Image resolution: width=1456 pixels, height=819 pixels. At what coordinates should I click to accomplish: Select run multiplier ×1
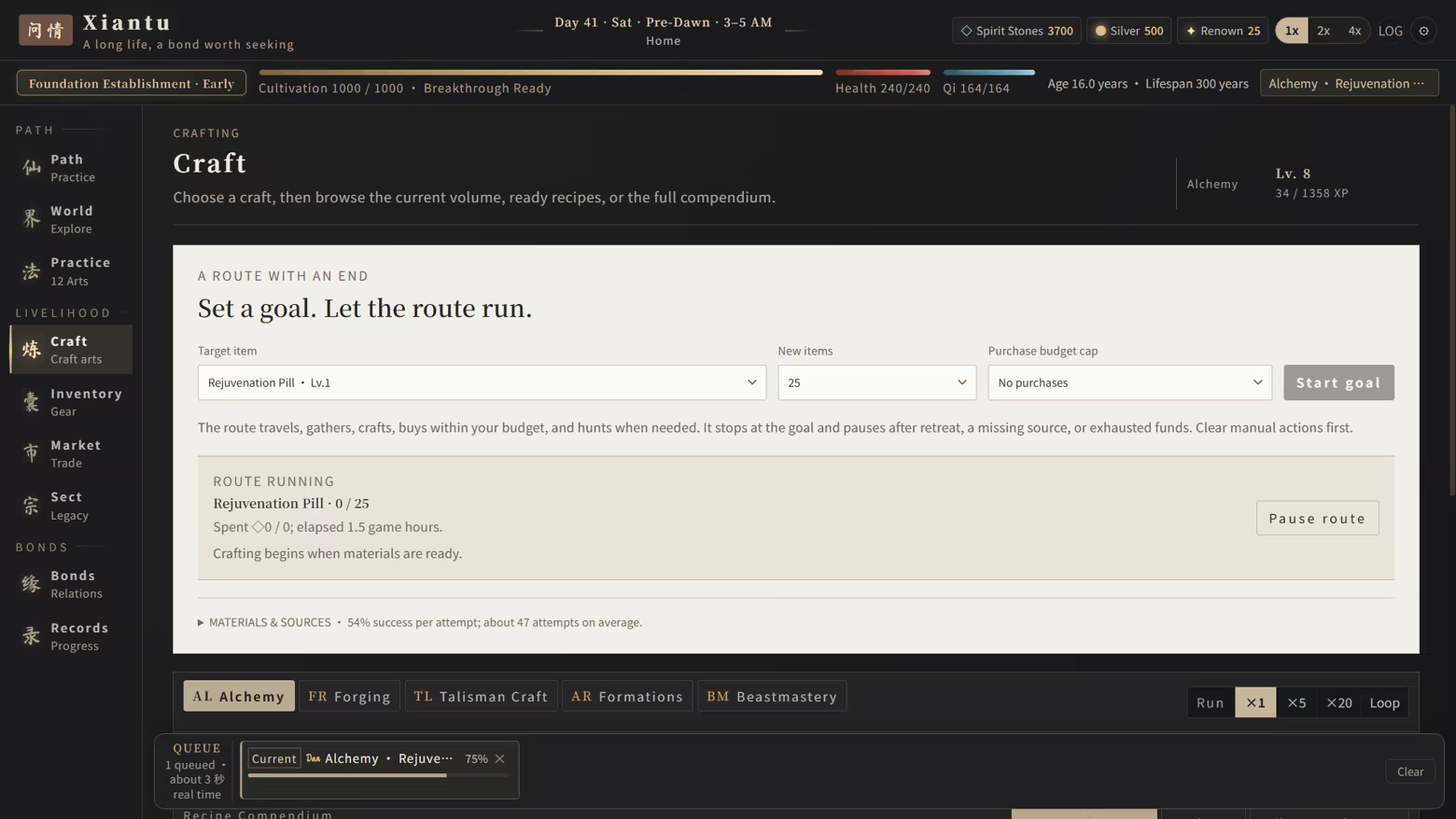1255,702
